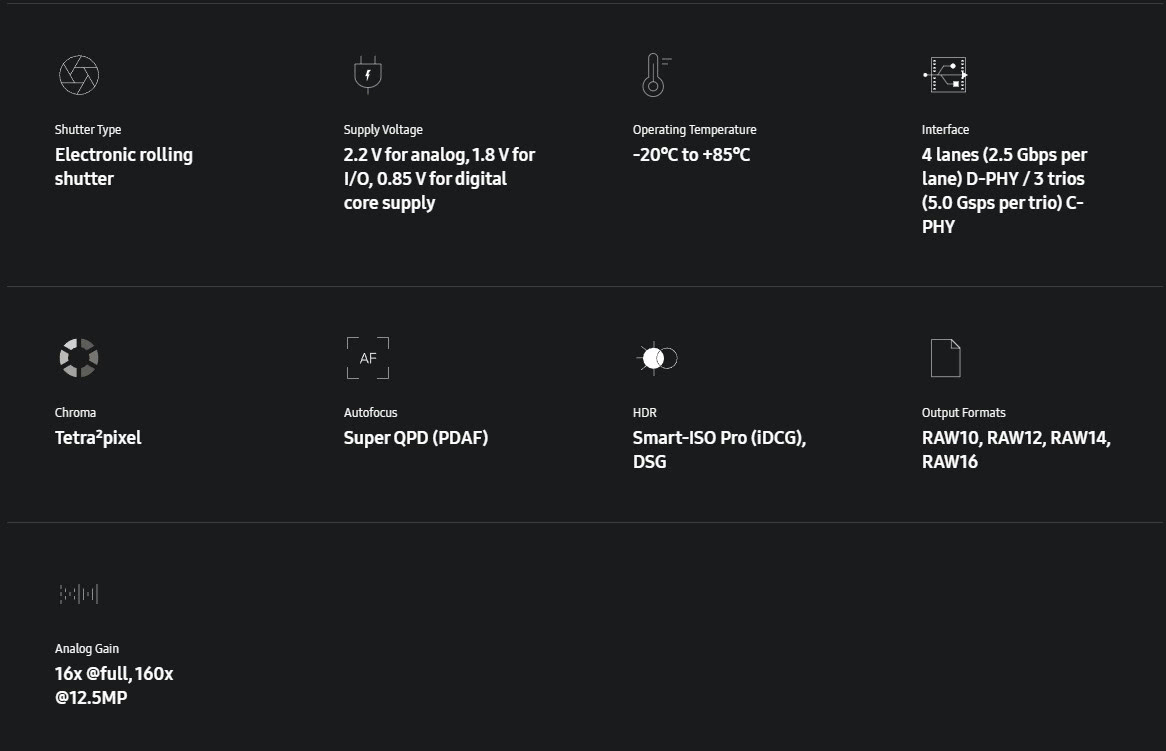Click the Analog Gain waveform bars icon
1166x751 pixels.
click(x=79, y=593)
